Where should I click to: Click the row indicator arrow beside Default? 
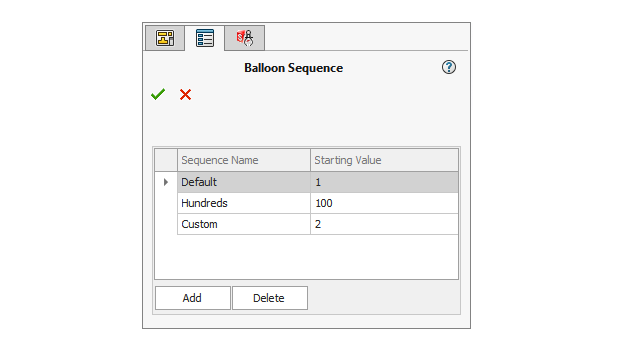coord(166,182)
